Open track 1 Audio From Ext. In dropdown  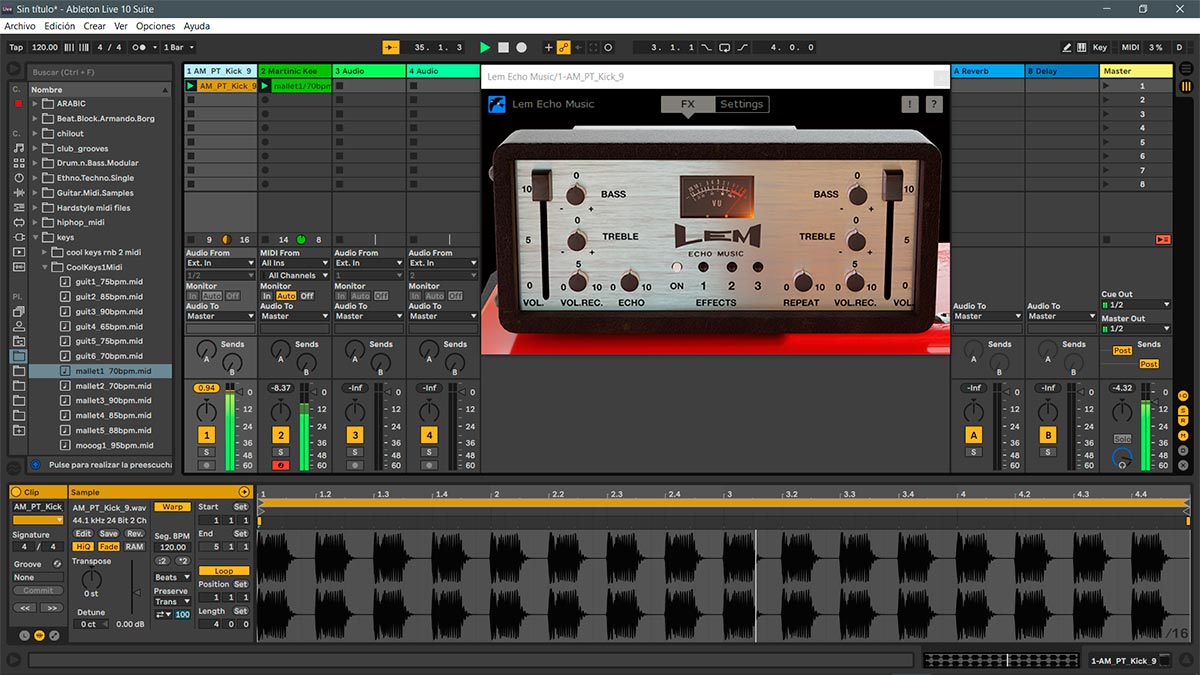[220, 263]
